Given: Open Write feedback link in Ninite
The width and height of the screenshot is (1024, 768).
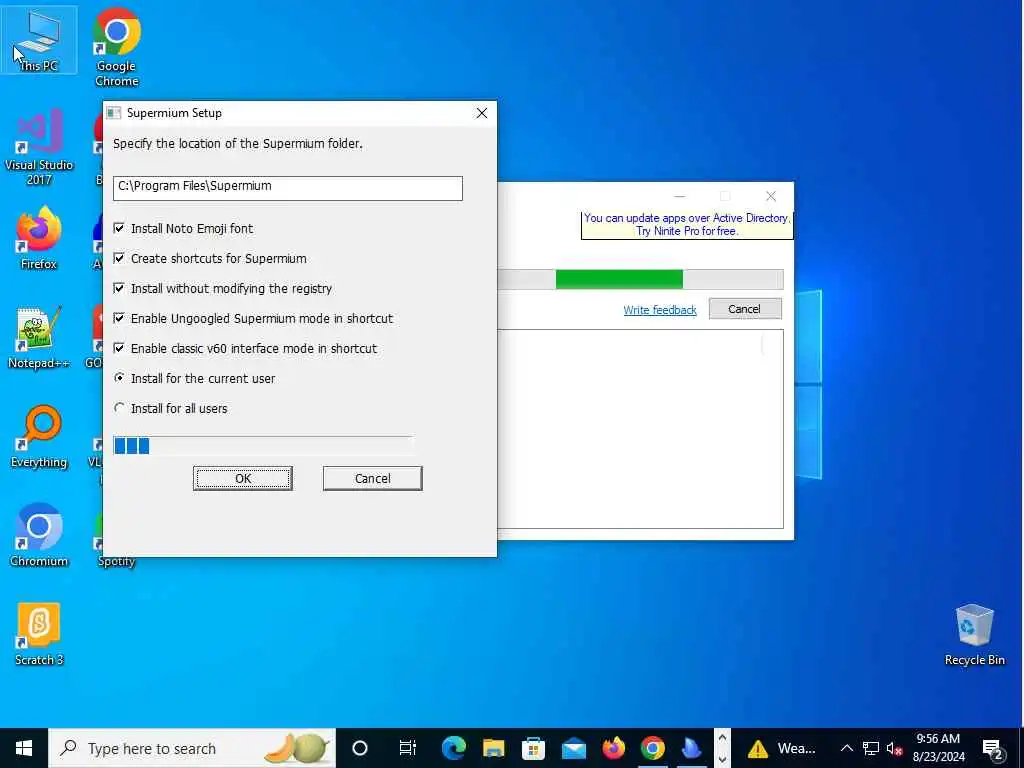Looking at the screenshot, I should (x=660, y=310).
